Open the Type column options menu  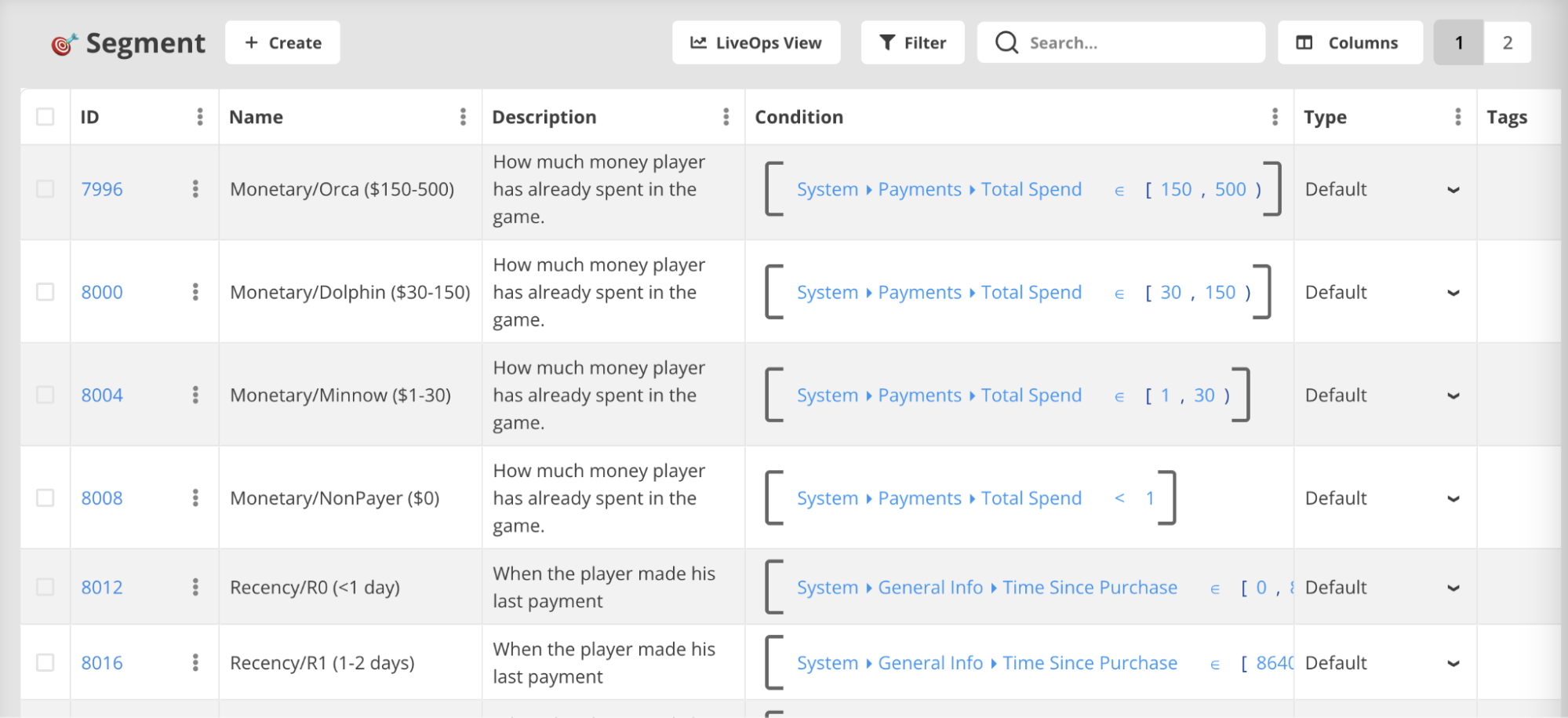pyautogui.click(x=1457, y=117)
